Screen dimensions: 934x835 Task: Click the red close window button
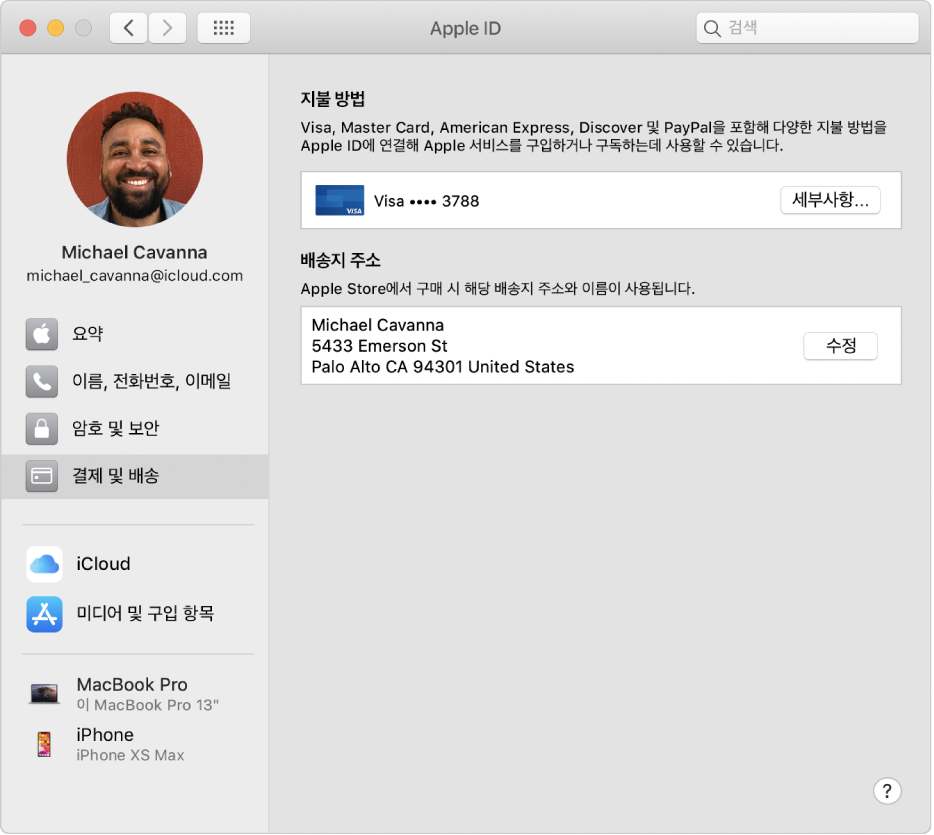click(28, 28)
